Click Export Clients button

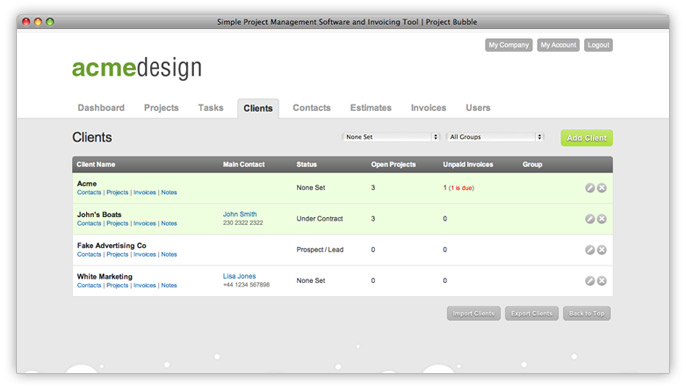(532, 313)
